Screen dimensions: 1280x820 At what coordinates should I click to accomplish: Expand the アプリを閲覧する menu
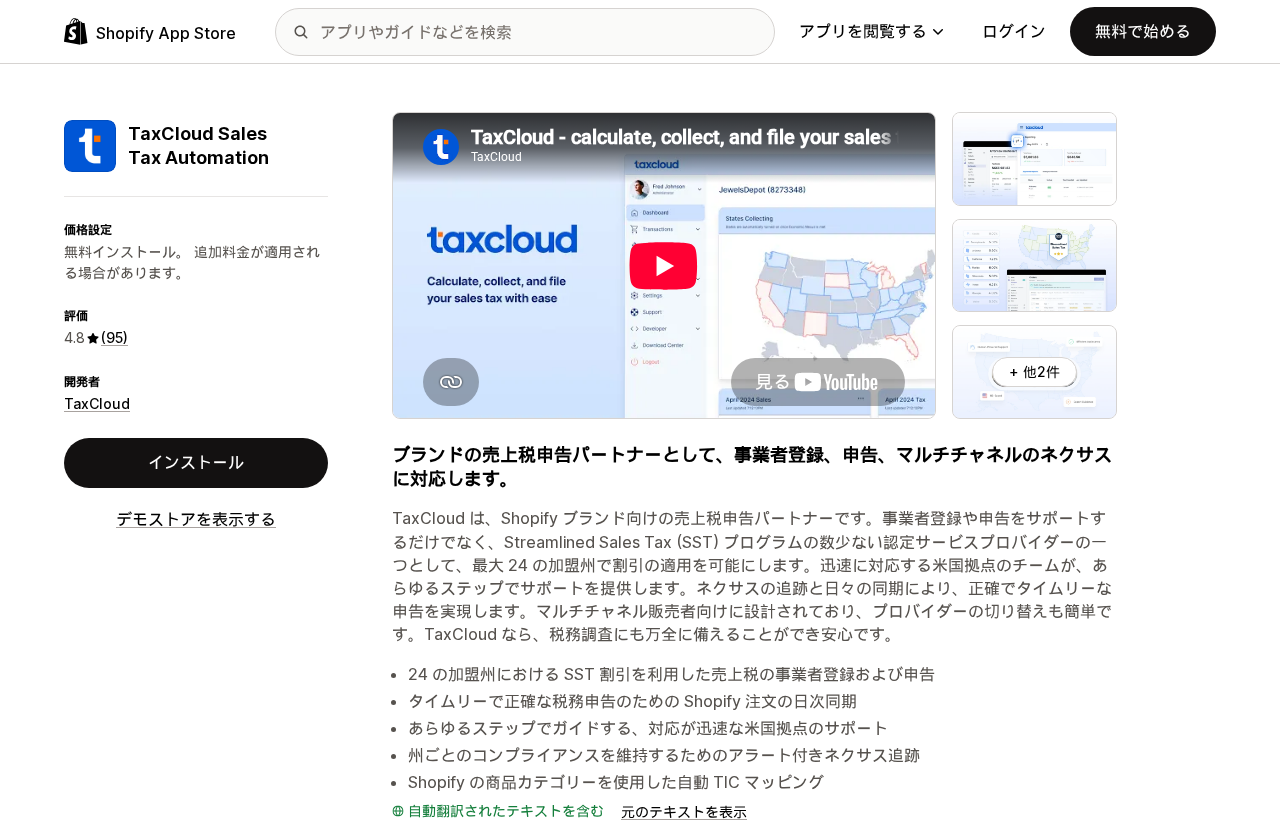click(x=871, y=32)
